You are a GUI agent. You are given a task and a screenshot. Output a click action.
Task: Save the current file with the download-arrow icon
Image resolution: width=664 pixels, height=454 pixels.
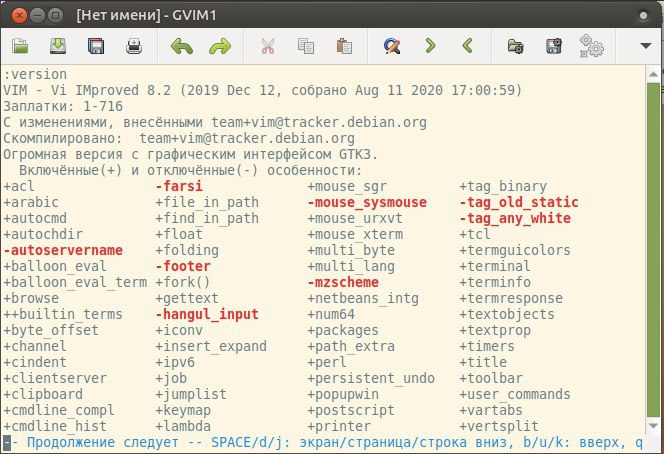click(x=58, y=46)
